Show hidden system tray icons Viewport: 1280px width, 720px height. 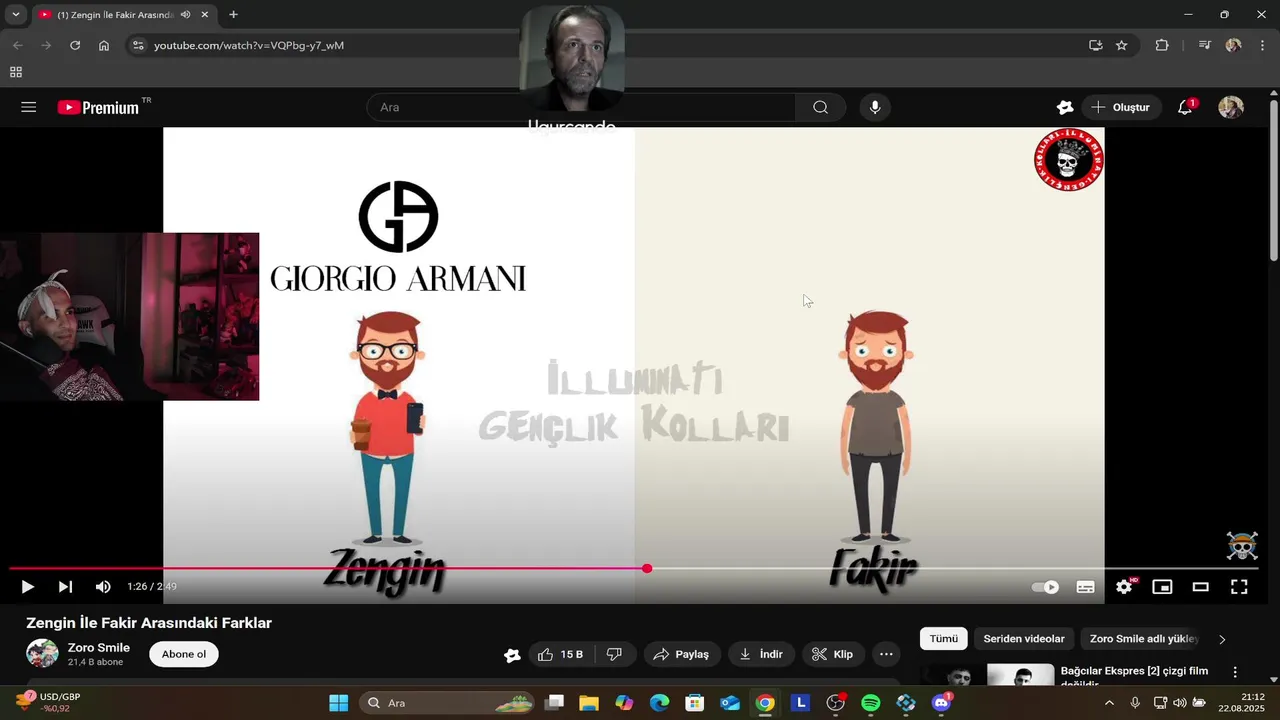coord(1108,703)
